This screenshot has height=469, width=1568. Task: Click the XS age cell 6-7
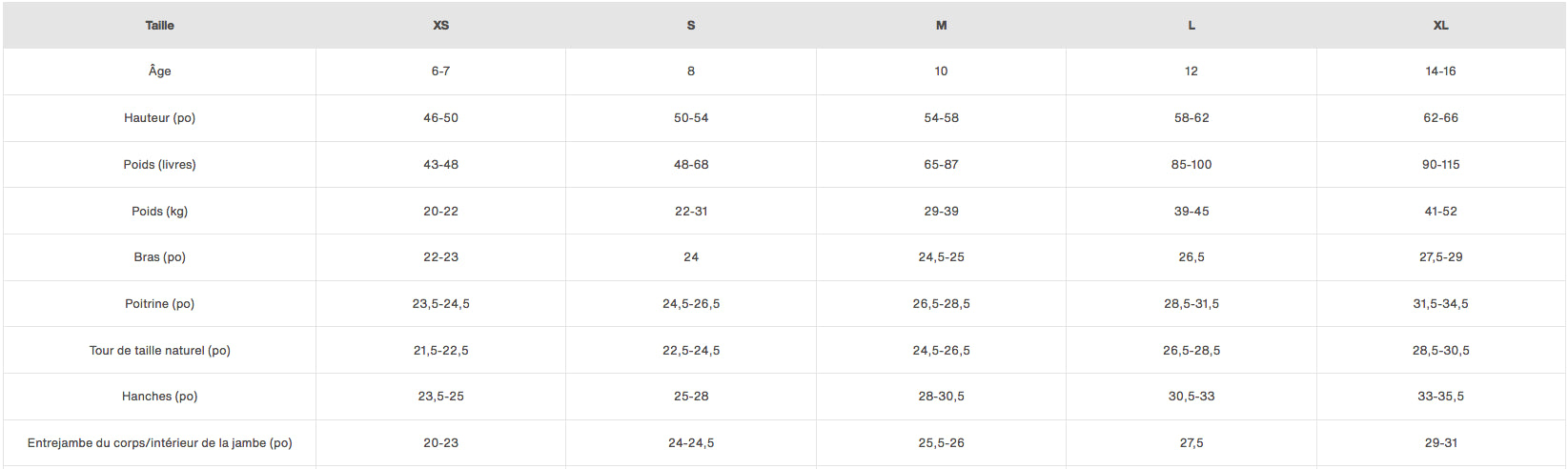tap(440, 71)
